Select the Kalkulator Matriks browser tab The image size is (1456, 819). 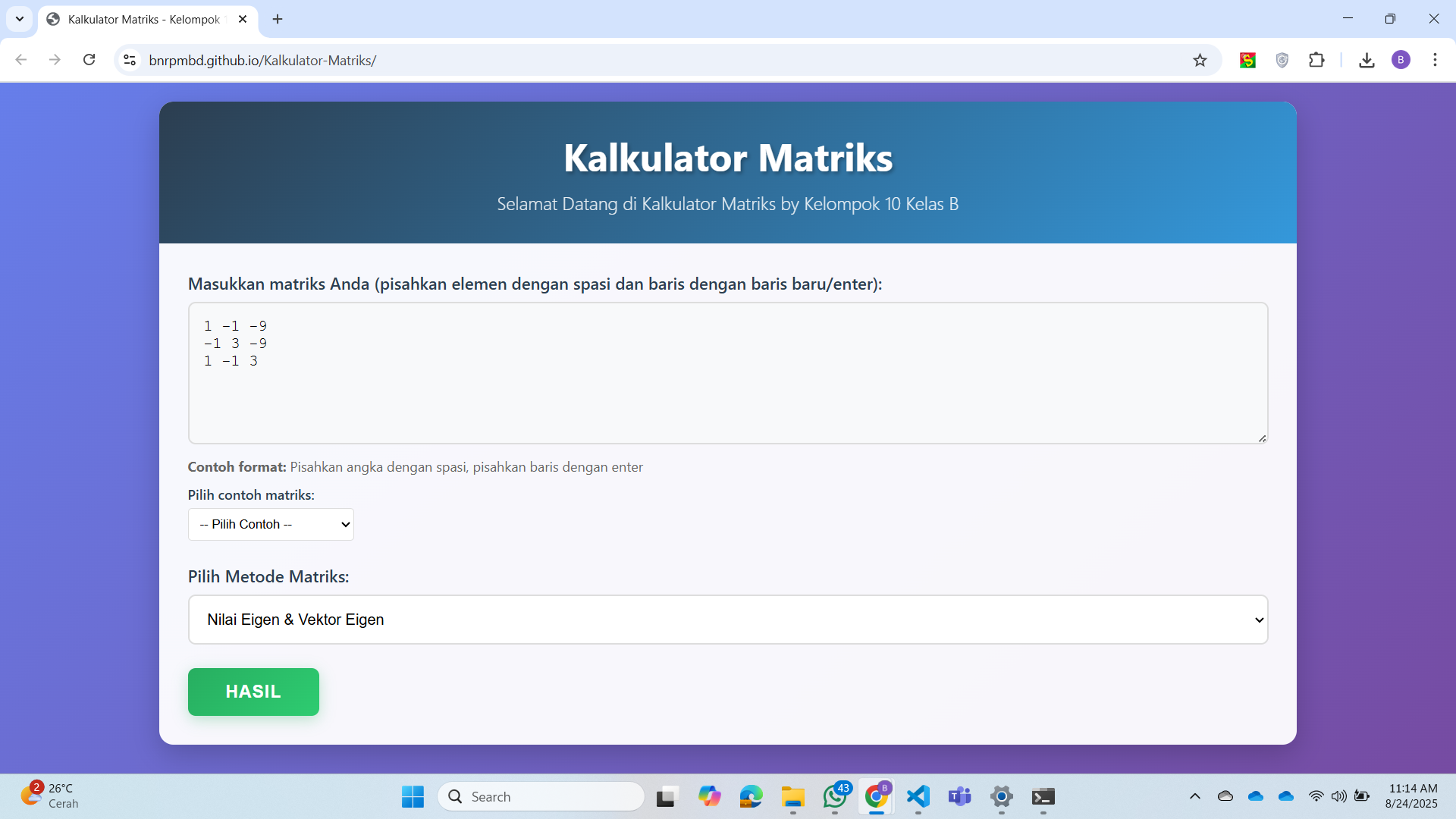click(x=148, y=19)
